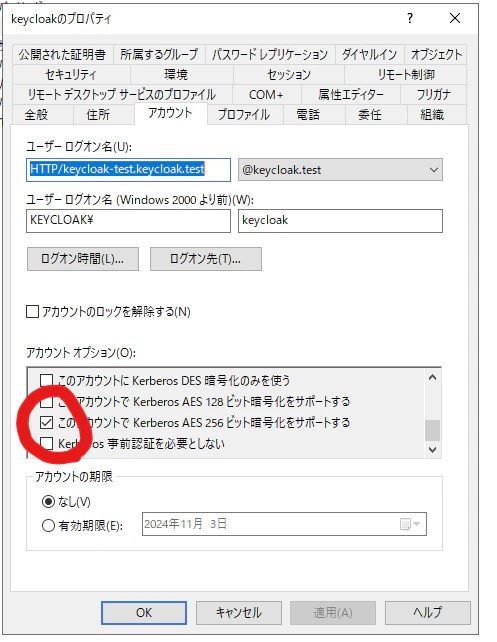Switch to the セキュリティ tab

pyautogui.click(x=71, y=75)
